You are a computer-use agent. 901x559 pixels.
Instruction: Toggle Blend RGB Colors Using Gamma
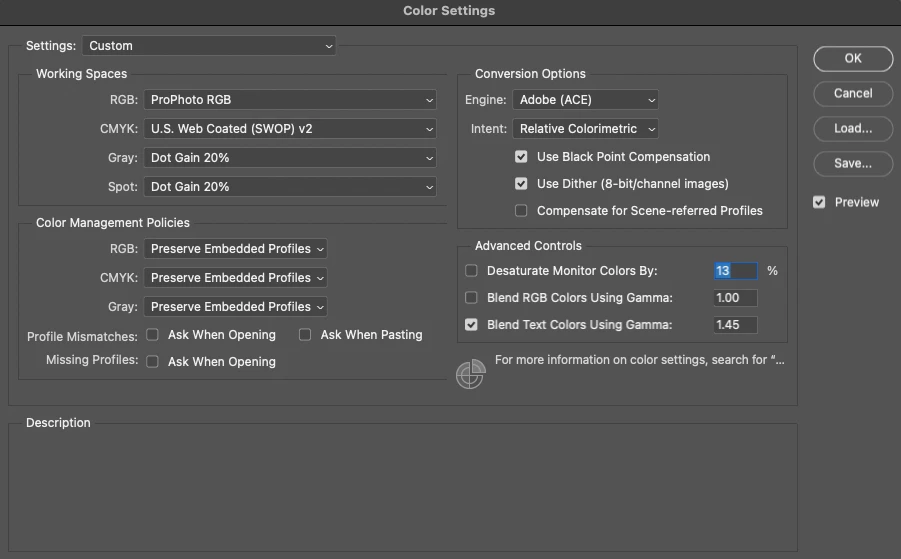472,298
